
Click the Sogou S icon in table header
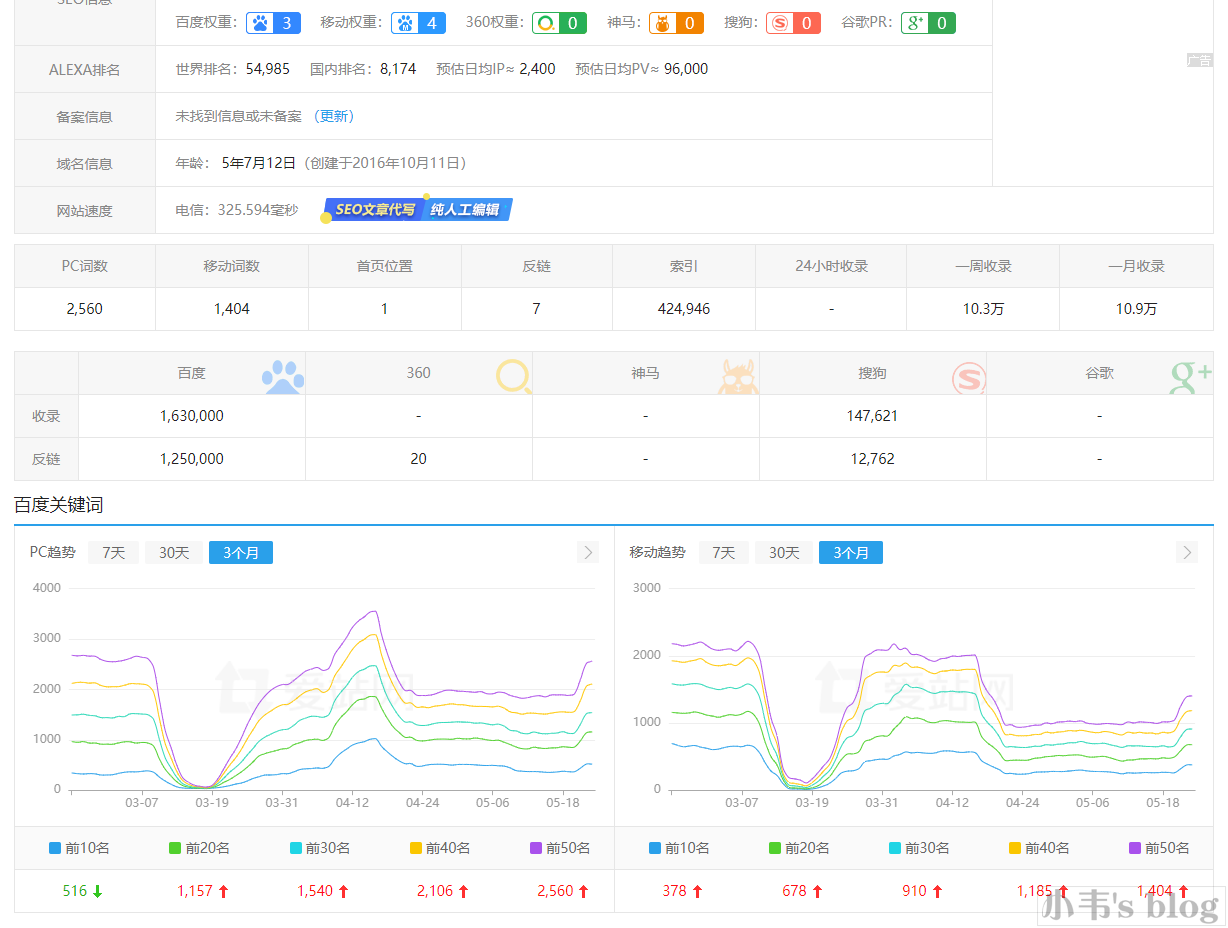click(969, 377)
